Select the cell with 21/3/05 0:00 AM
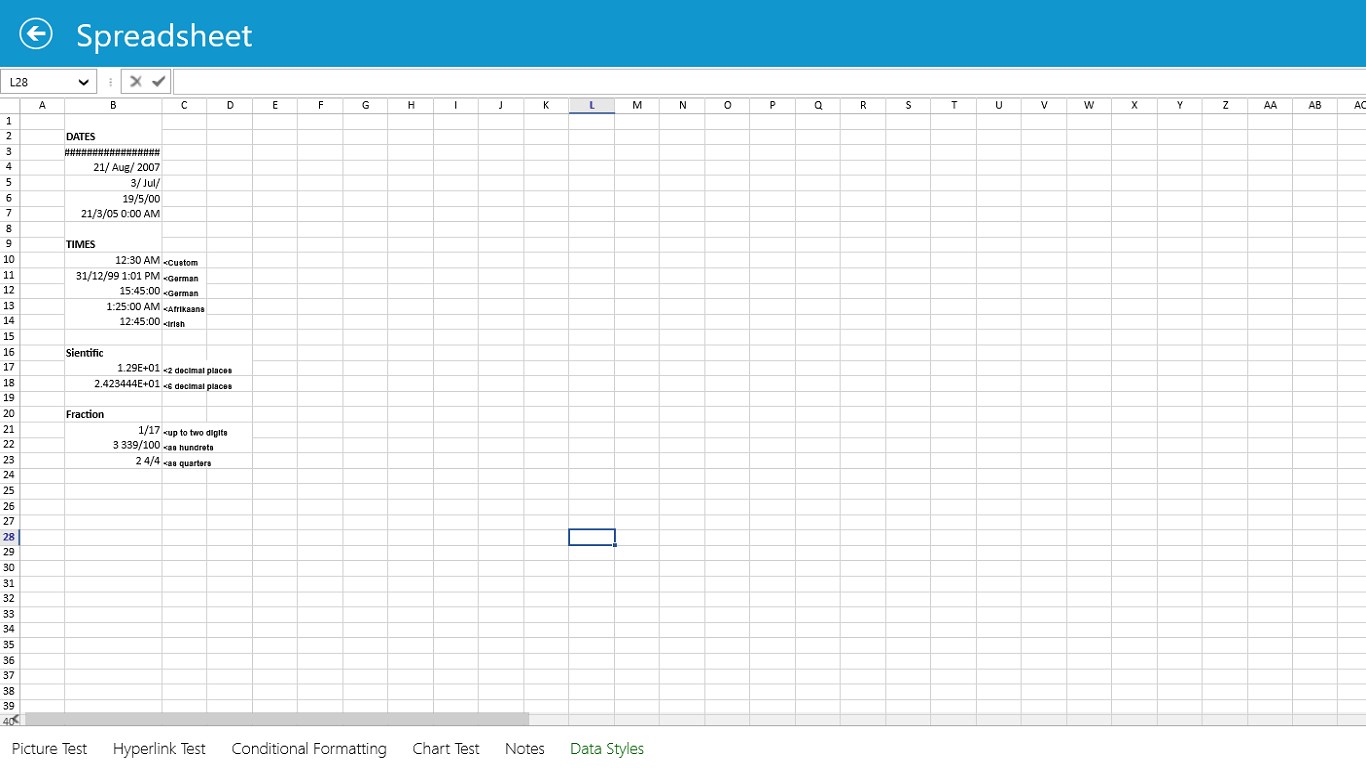This screenshot has height=768, width=1366. 113,213
